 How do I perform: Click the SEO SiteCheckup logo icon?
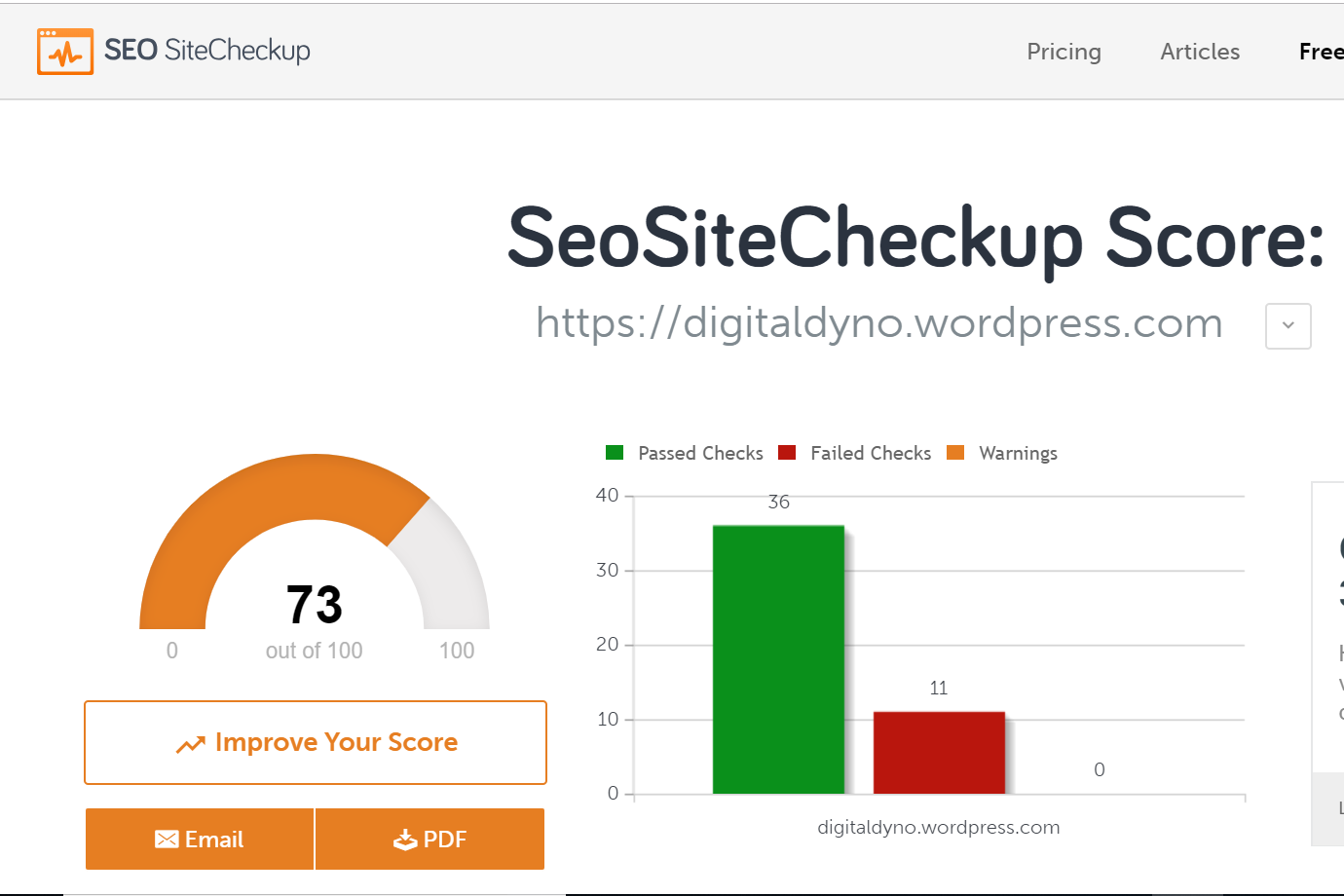(x=65, y=52)
